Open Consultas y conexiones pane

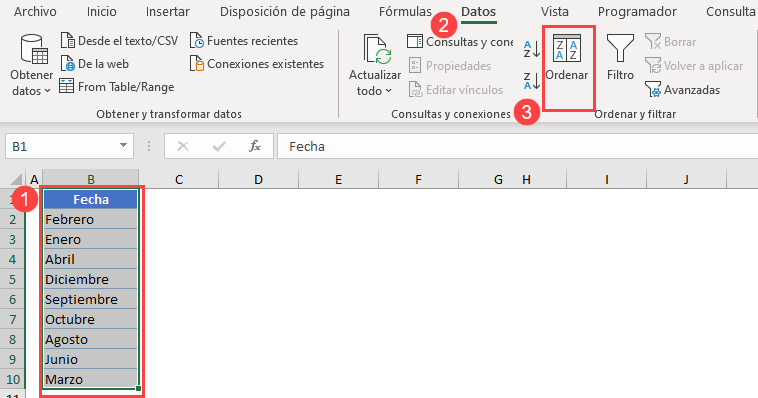click(x=460, y=42)
